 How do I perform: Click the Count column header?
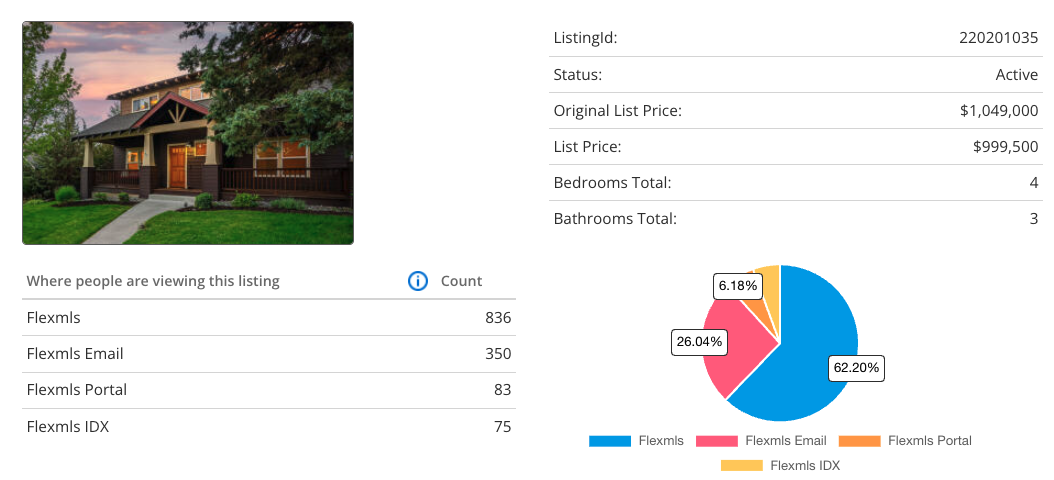click(x=462, y=281)
